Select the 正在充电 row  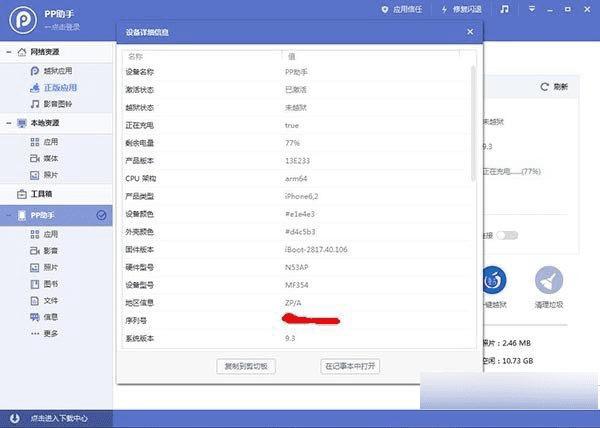click(295, 125)
